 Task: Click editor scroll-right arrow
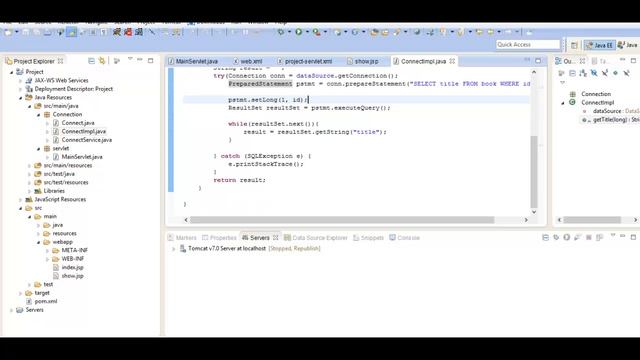coord(526,220)
